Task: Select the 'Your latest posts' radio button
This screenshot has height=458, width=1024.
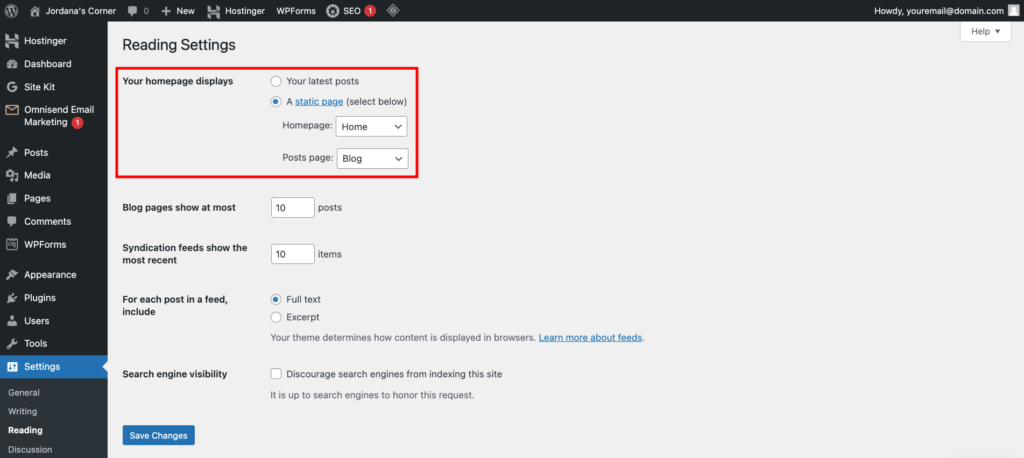Action: pyautogui.click(x=276, y=81)
